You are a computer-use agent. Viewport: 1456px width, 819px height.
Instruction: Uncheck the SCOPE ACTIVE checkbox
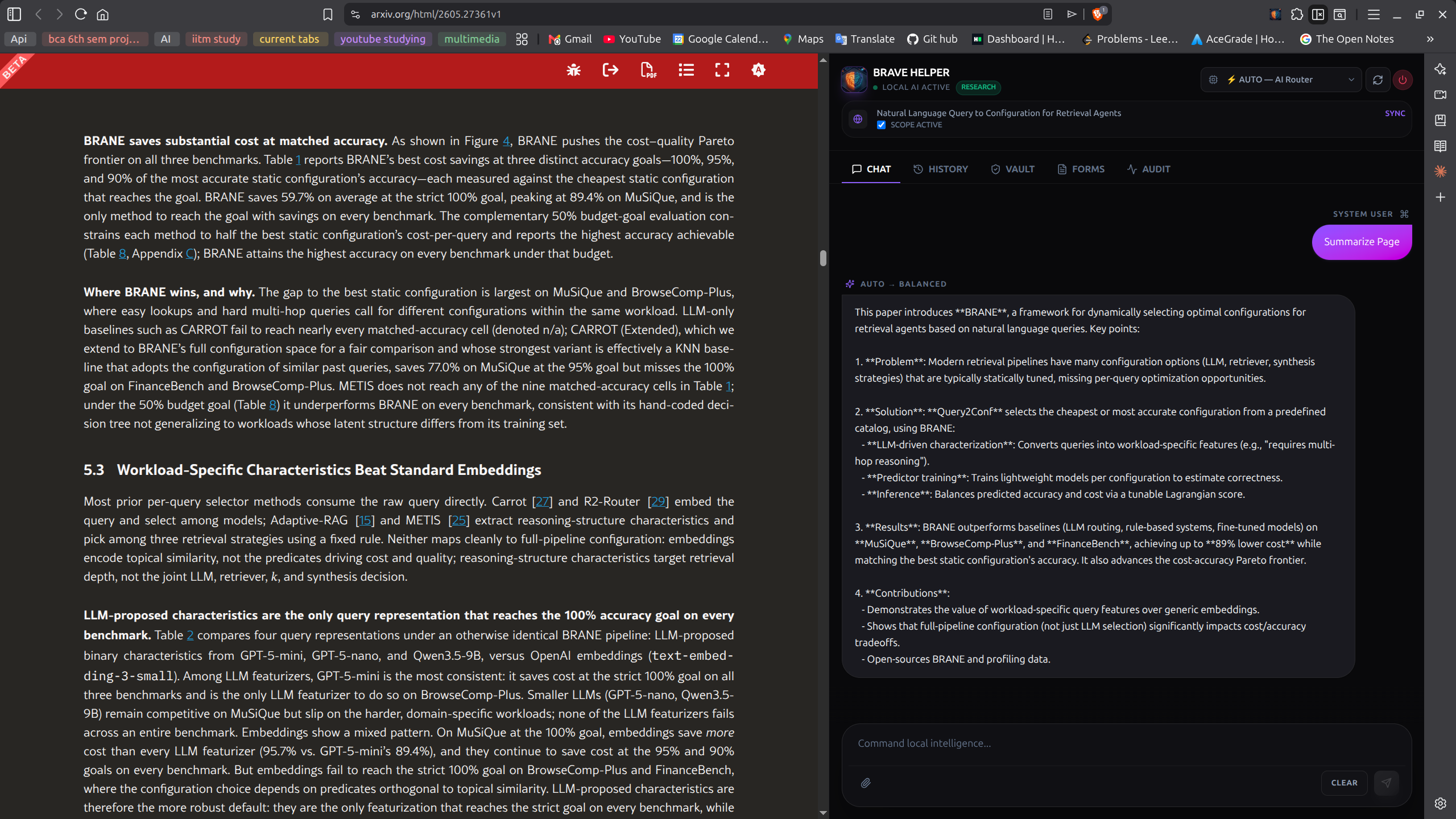pyautogui.click(x=881, y=125)
